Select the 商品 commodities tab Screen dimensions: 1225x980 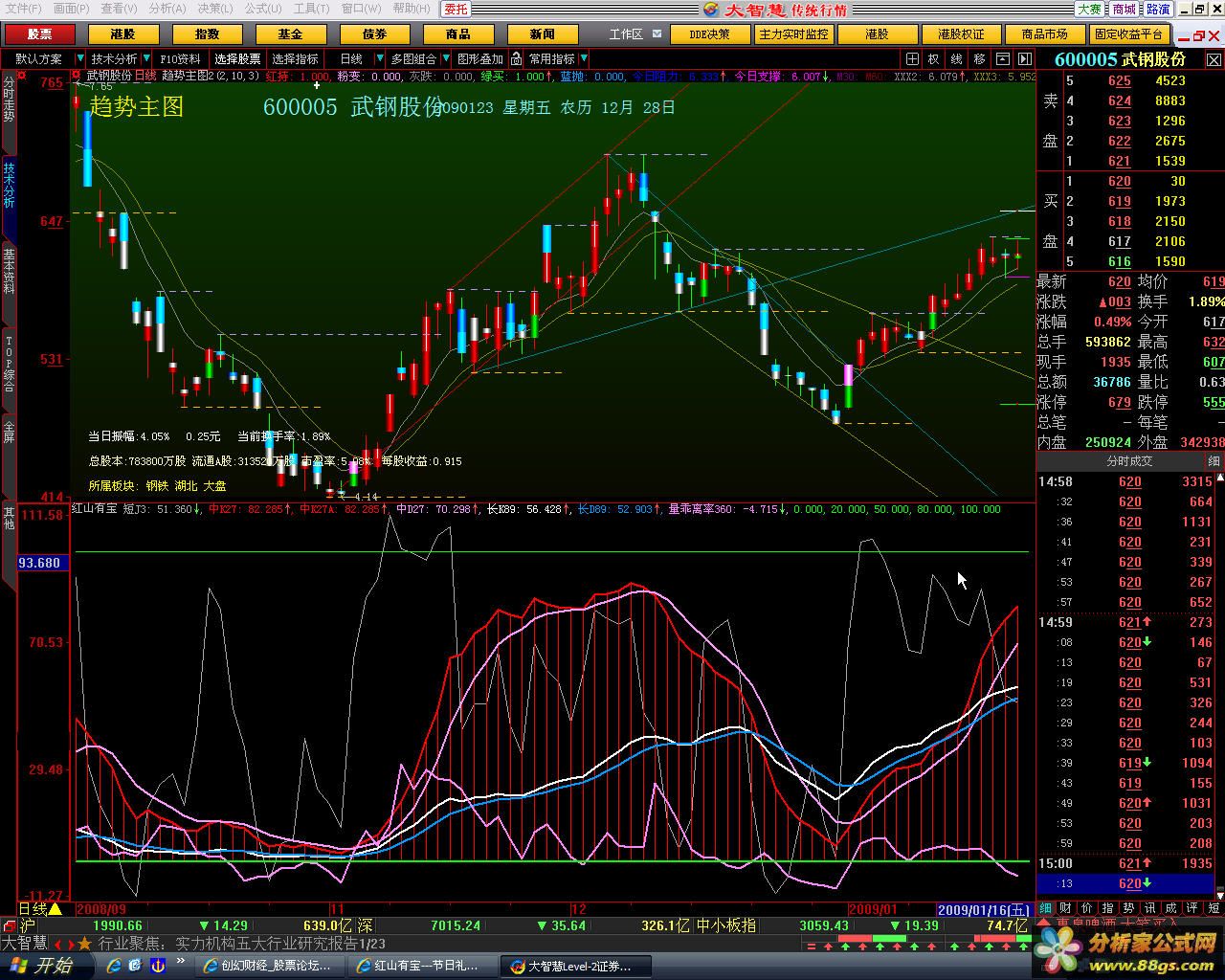pyautogui.click(x=458, y=33)
